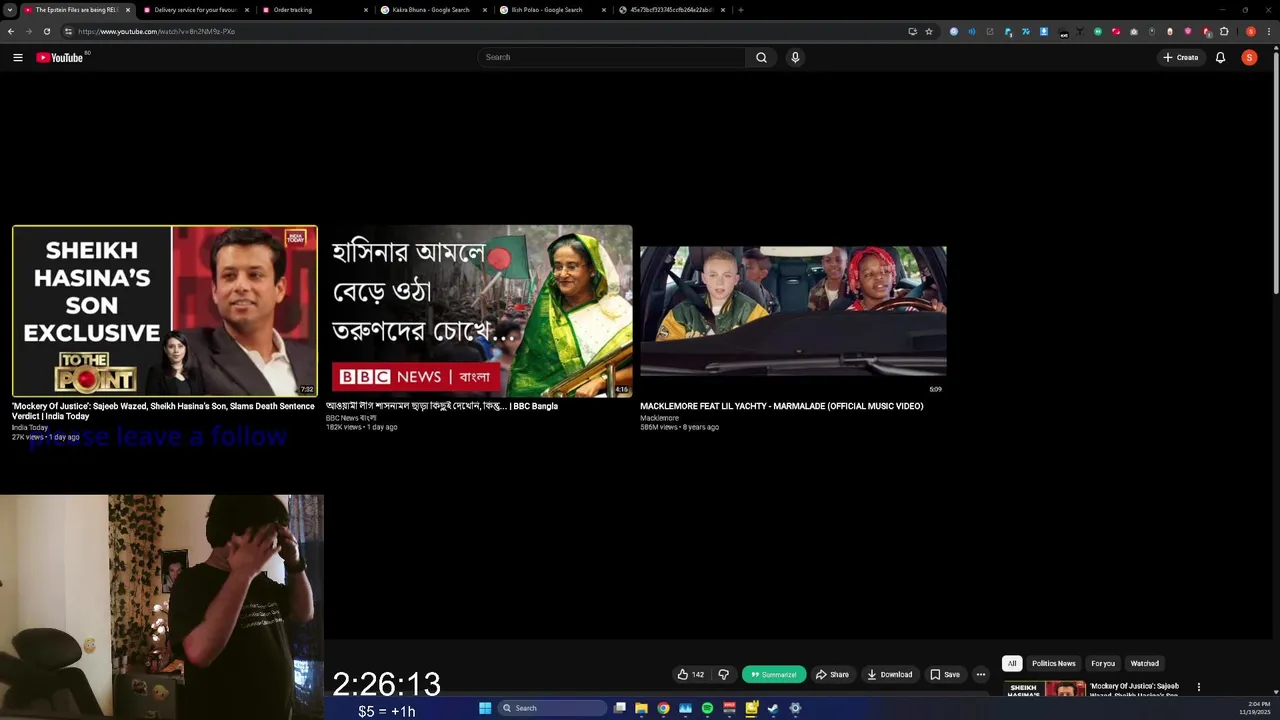1280x720 pixels.
Task: Visit the India Today channel link
Action: (x=30, y=428)
